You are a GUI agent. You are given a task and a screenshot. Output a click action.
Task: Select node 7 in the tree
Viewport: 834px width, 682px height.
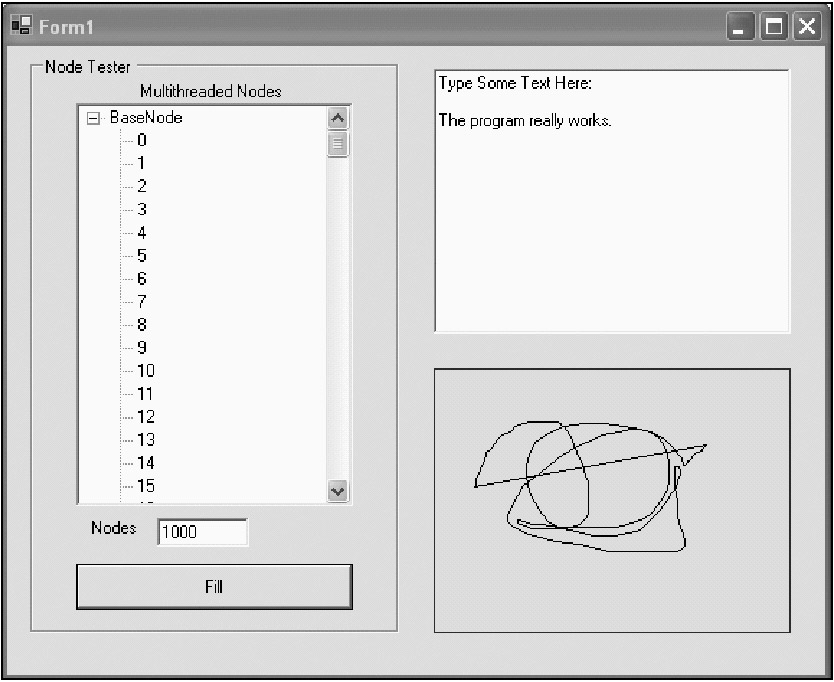(x=142, y=302)
